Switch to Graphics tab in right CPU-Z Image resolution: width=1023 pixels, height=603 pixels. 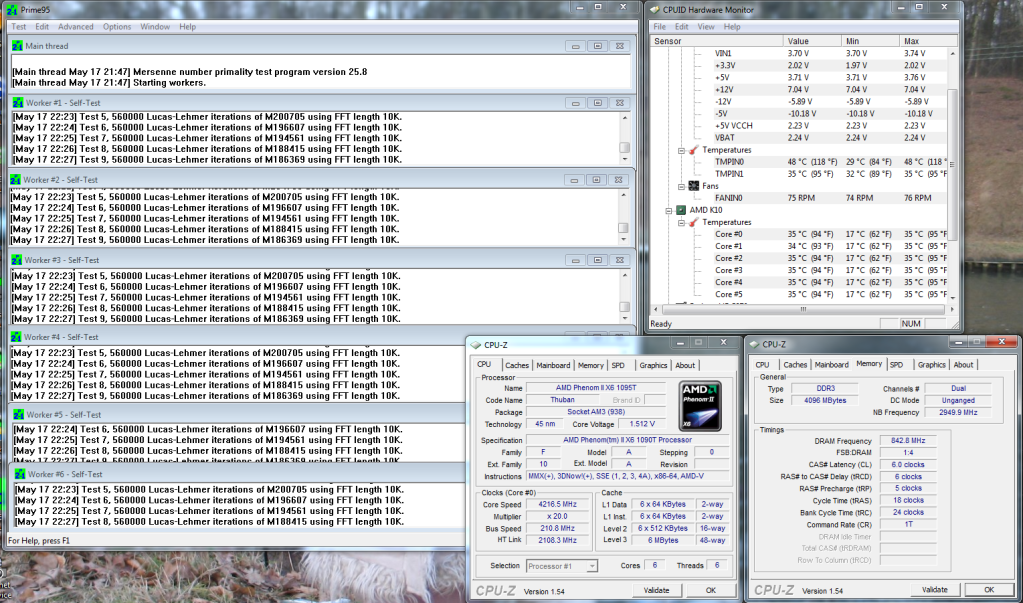[x=931, y=365]
